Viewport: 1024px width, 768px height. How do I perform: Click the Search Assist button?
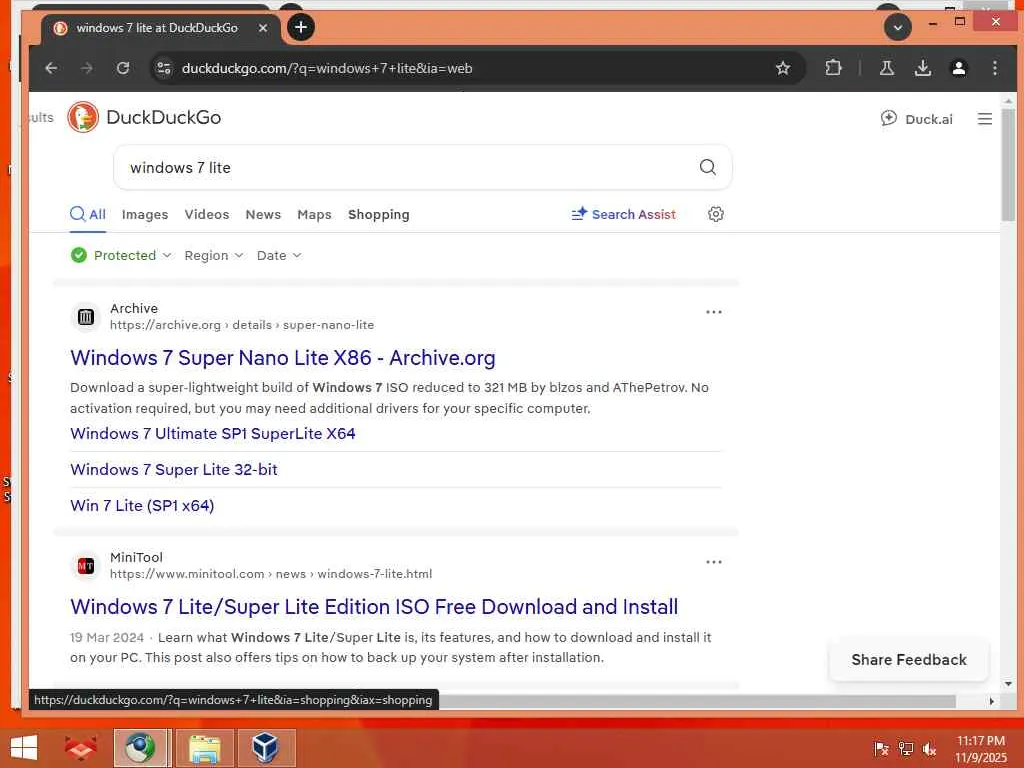(624, 214)
